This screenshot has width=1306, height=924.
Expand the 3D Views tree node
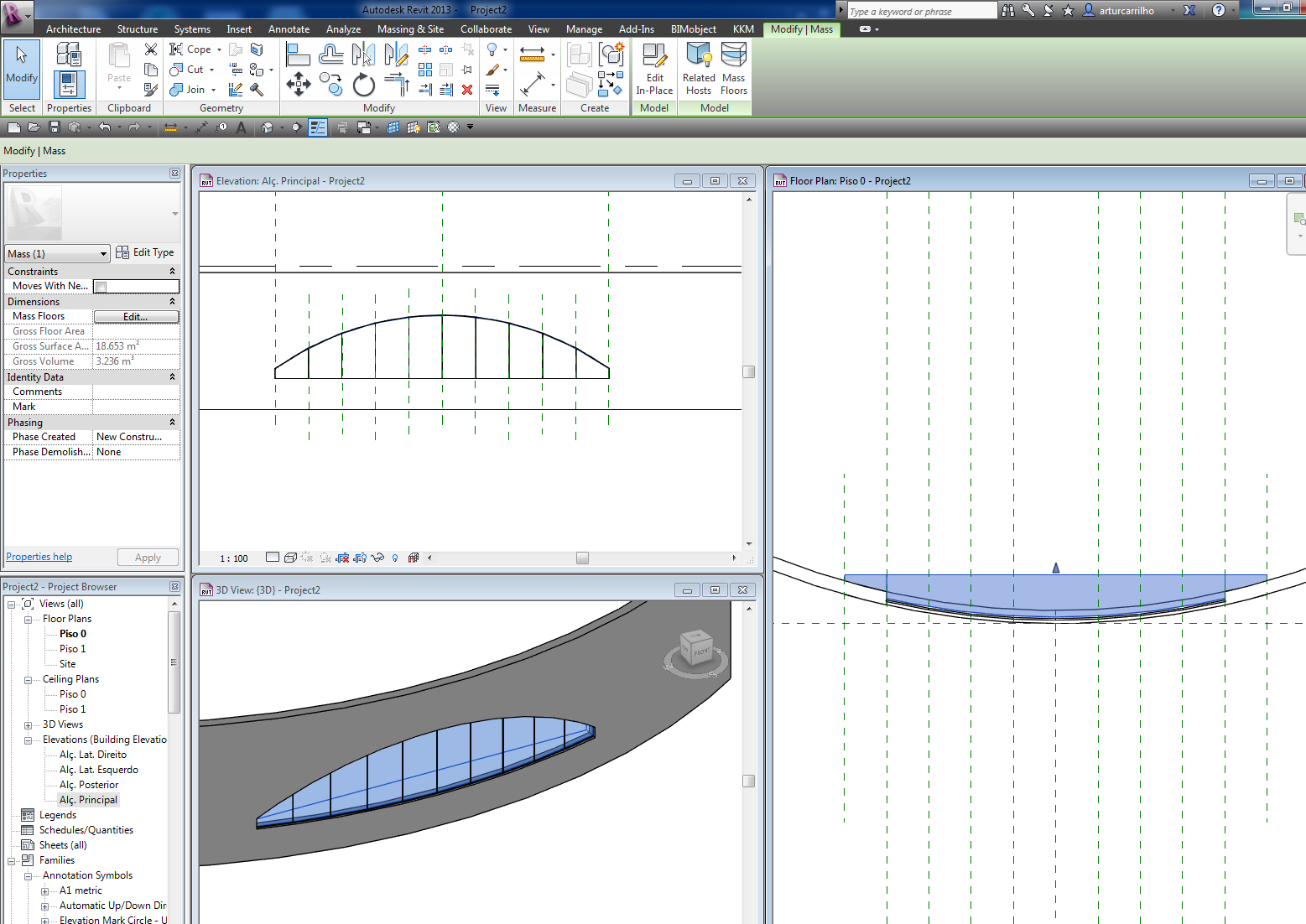pos(28,725)
